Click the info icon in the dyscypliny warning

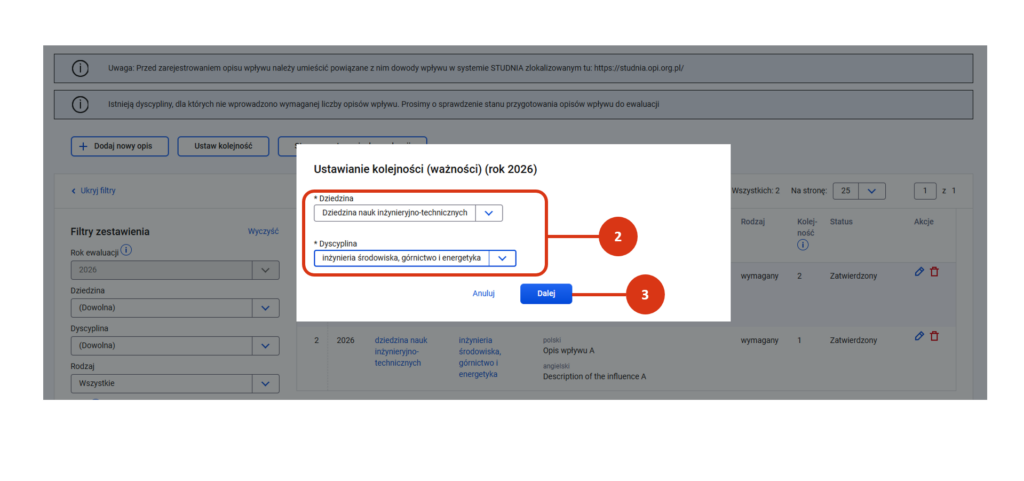click(80, 104)
